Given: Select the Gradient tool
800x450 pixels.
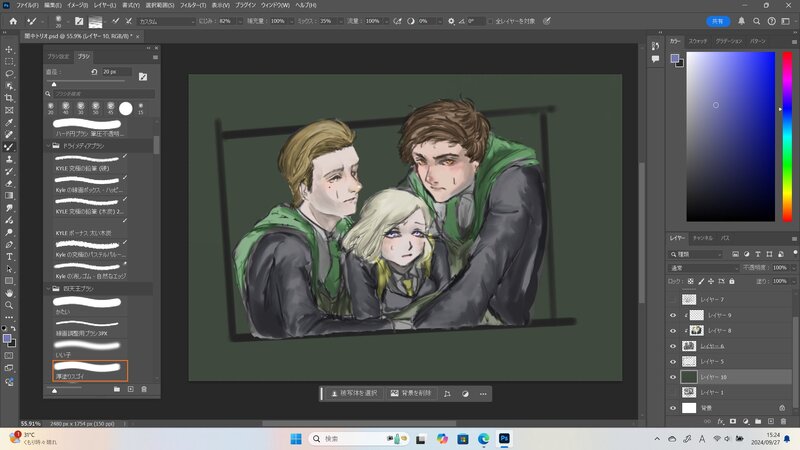Looking at the screenshot, I should coord(9,196).
